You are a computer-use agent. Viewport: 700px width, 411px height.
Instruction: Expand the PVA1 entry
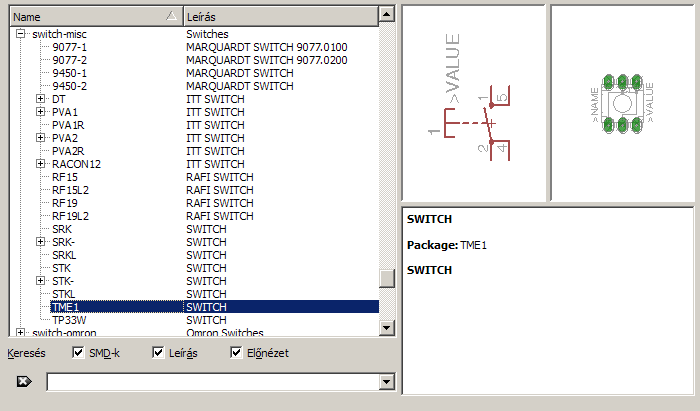pos(41,112)
